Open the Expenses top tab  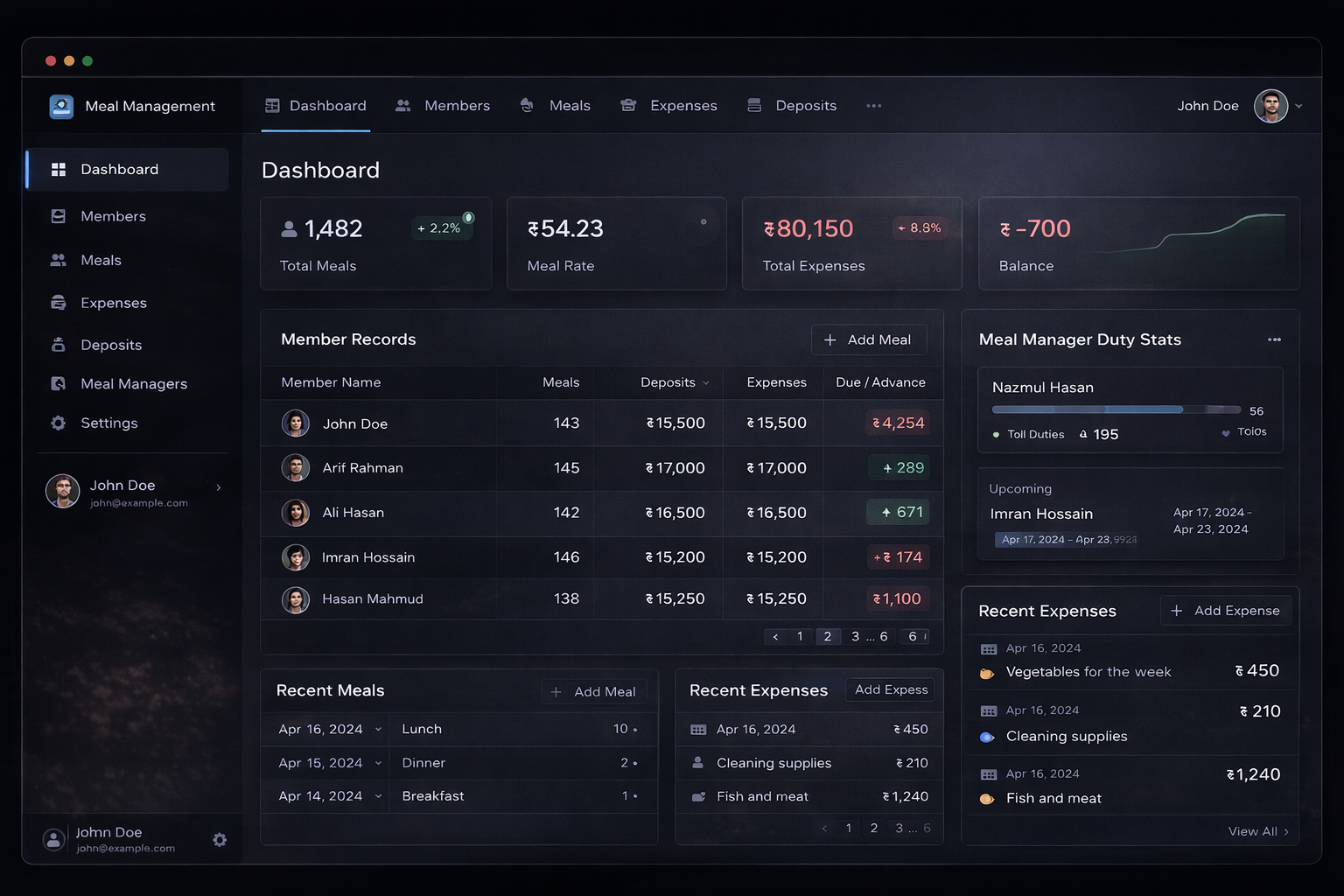[669, 106]
